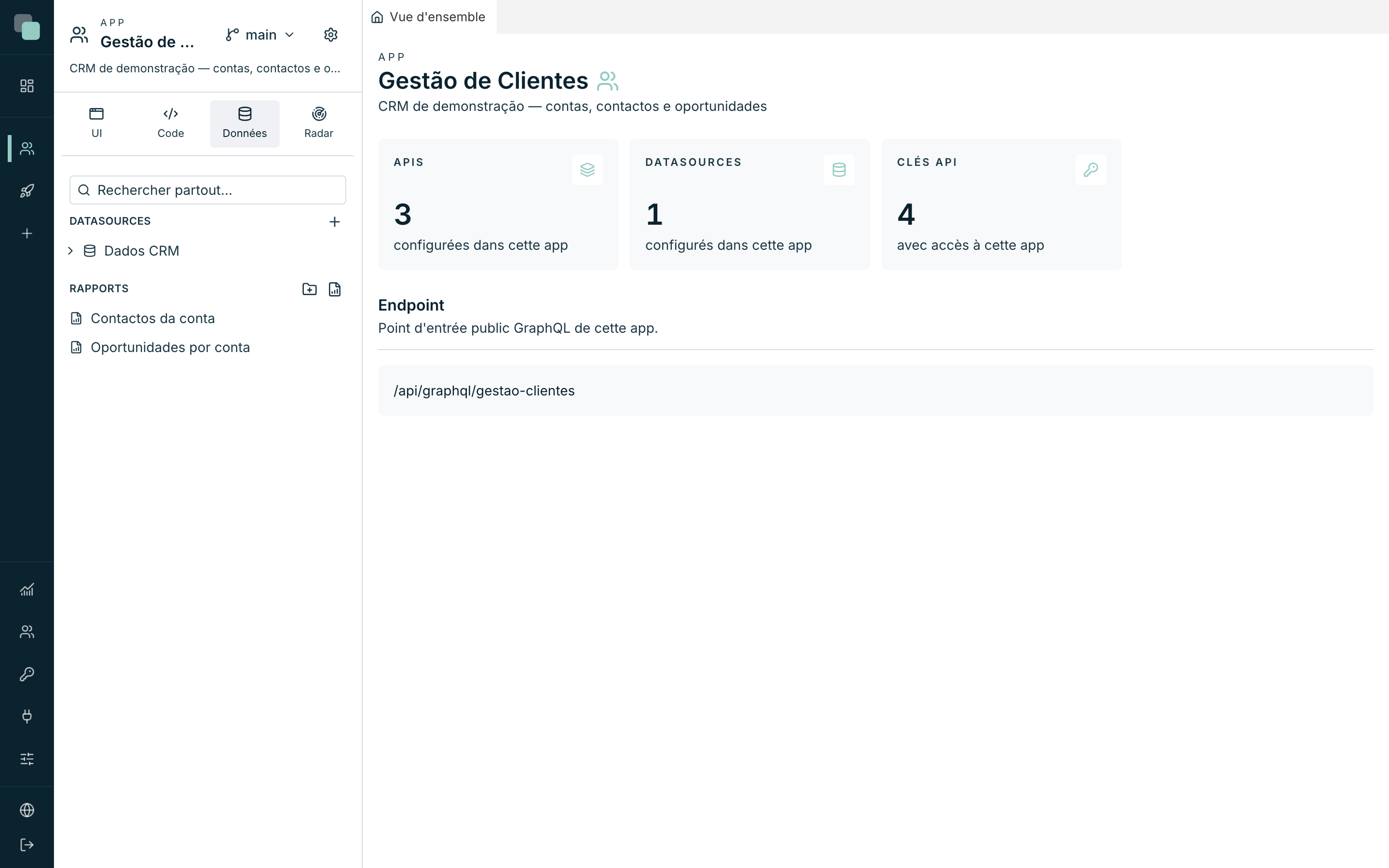This screenshot has height=868, width=1389.
Task: Select the active users app icon in sidebar
Action: point(27,149)
